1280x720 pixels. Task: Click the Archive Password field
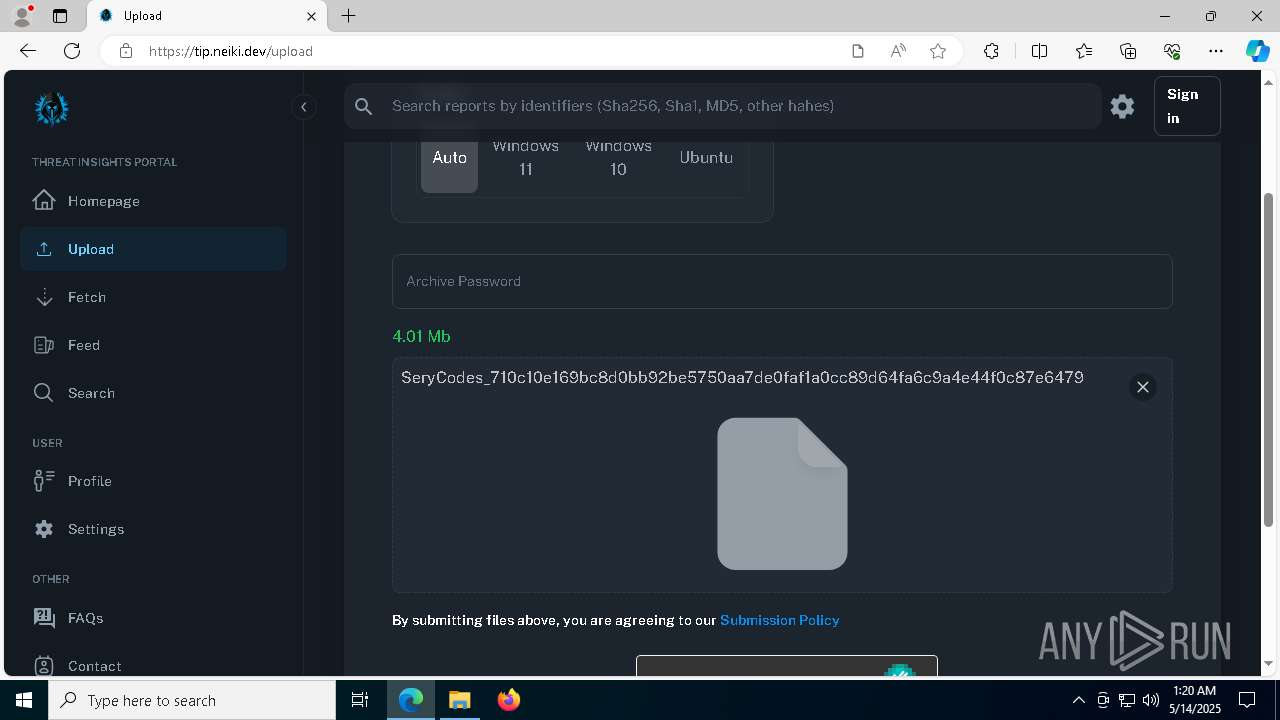pyautogui.click(x=782, y=281)
